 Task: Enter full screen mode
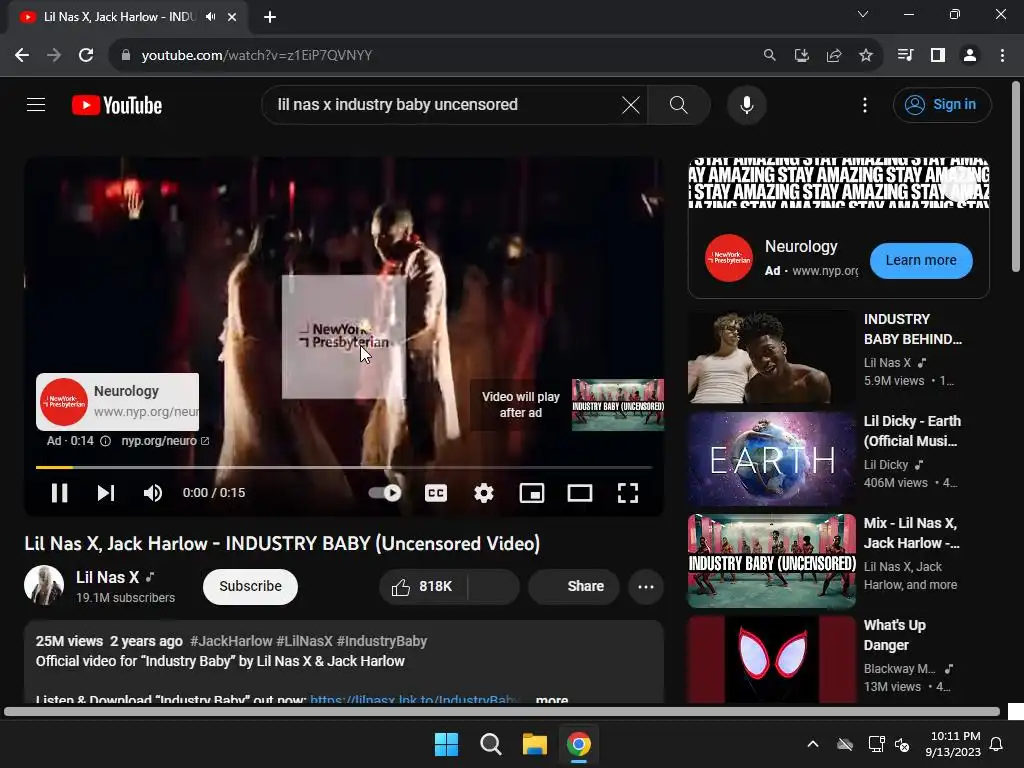(628, 493)
